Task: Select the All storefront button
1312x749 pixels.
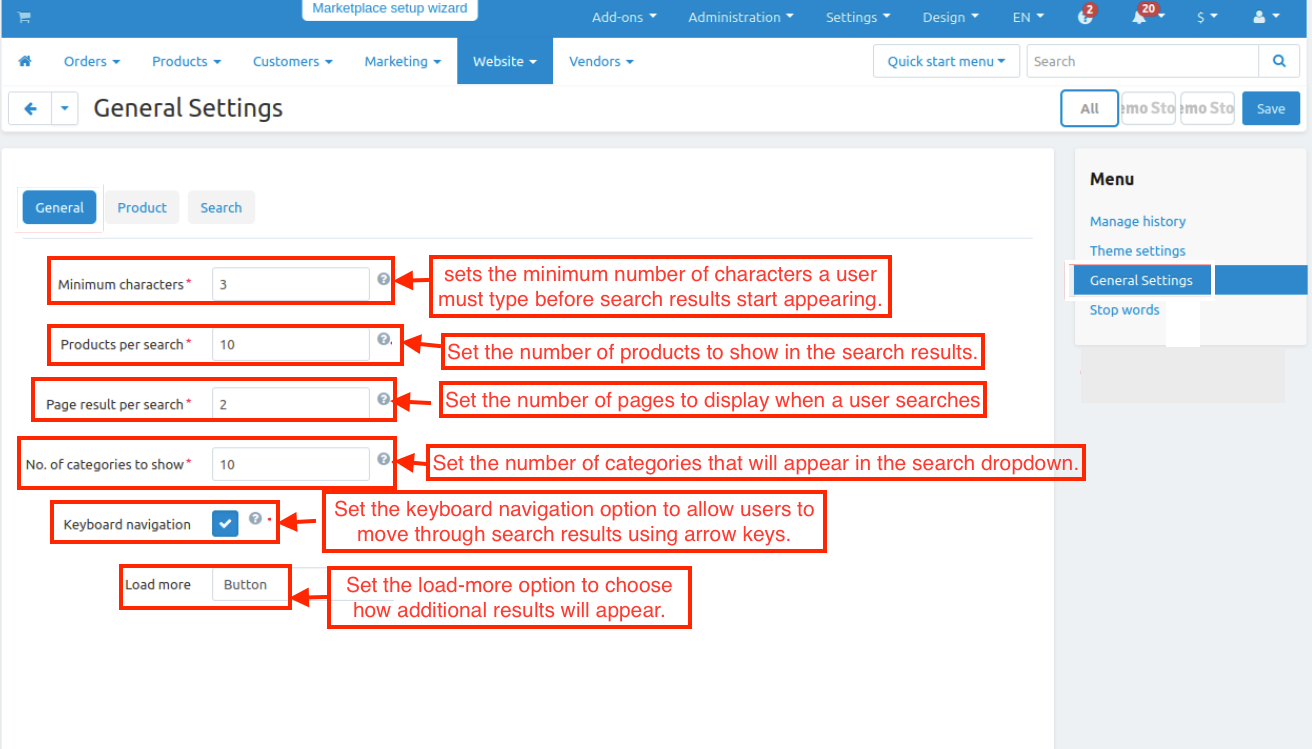Action: [x=1089, y=109]
